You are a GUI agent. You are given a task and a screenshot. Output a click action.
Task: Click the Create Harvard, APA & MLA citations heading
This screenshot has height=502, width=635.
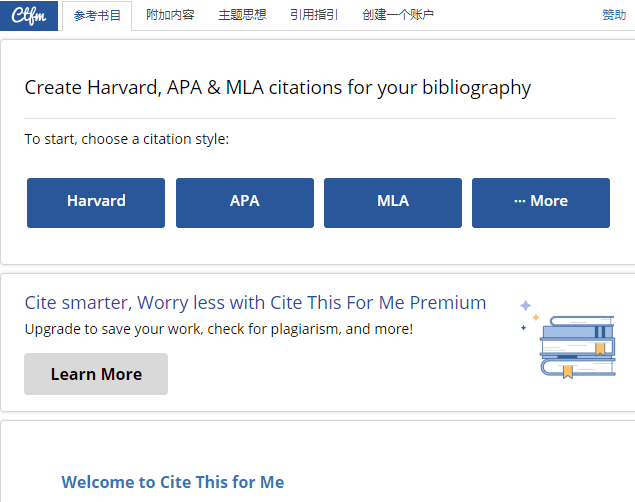click(x=278, y=88)
